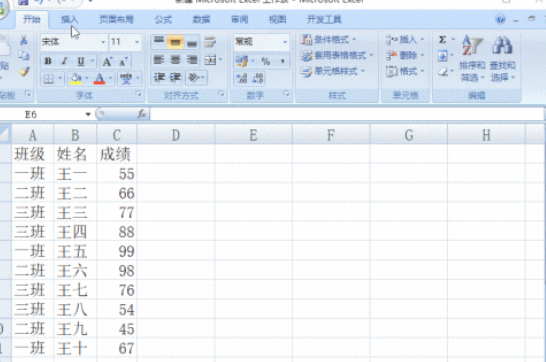Open the Name Box dropdown arrow
546x362 pixels.
point(88,114)
